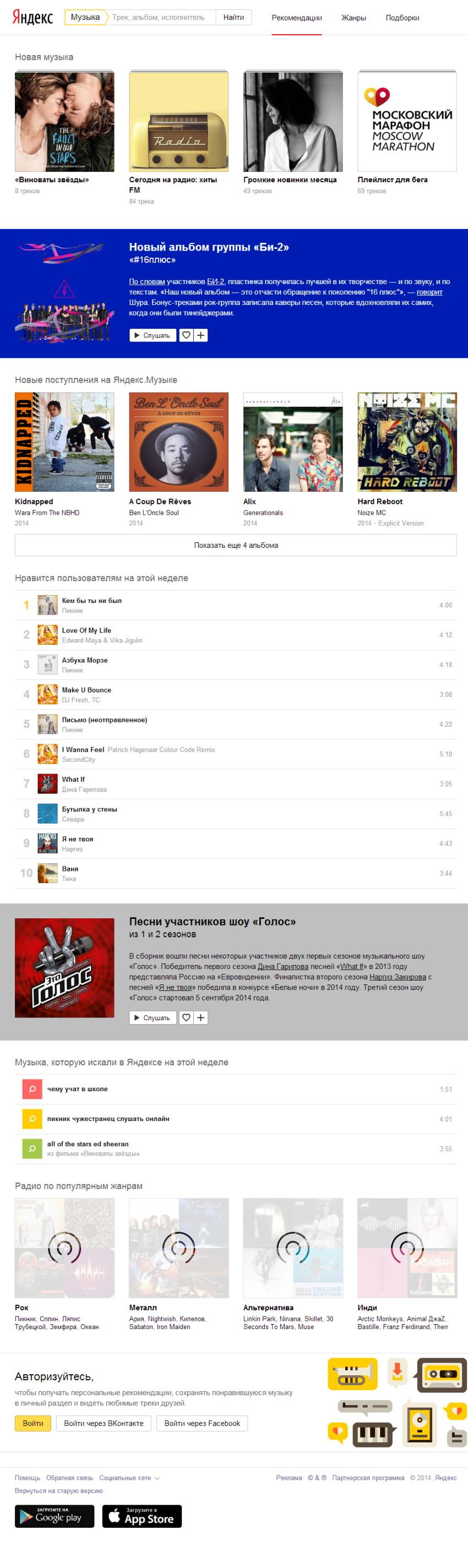
Task: Switch to the Жанры tab
Action: (353, 18)
